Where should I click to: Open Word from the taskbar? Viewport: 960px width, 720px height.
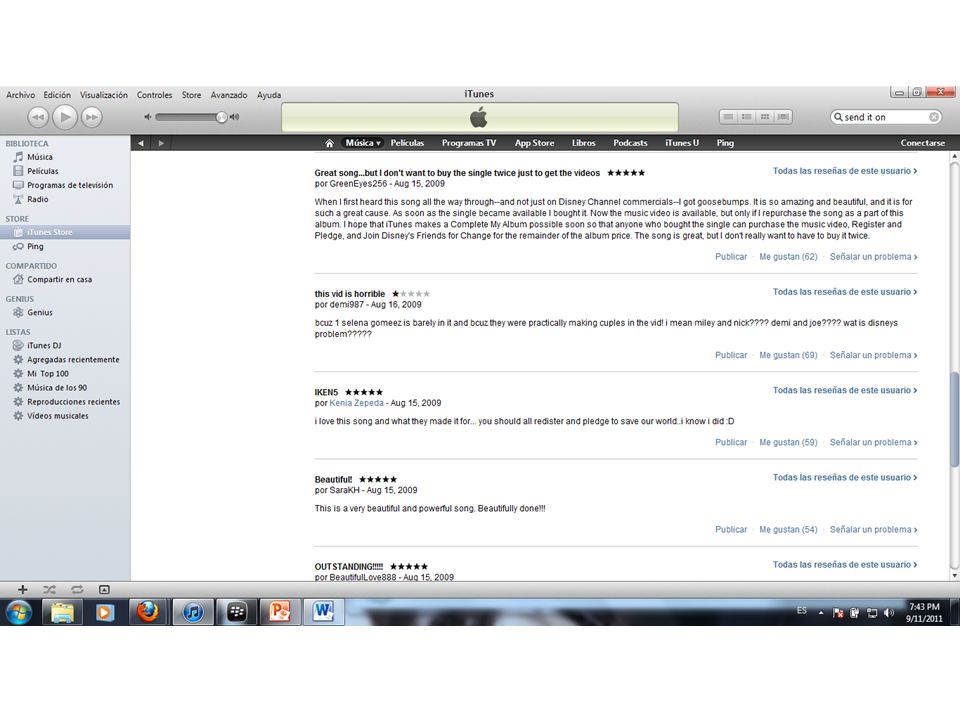click(323, 612)
